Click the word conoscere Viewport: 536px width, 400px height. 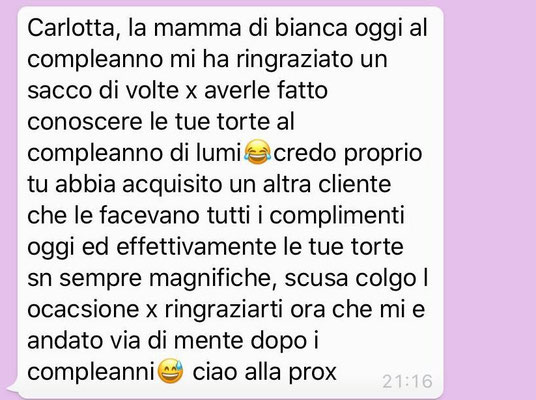click(x=85, y=122)
